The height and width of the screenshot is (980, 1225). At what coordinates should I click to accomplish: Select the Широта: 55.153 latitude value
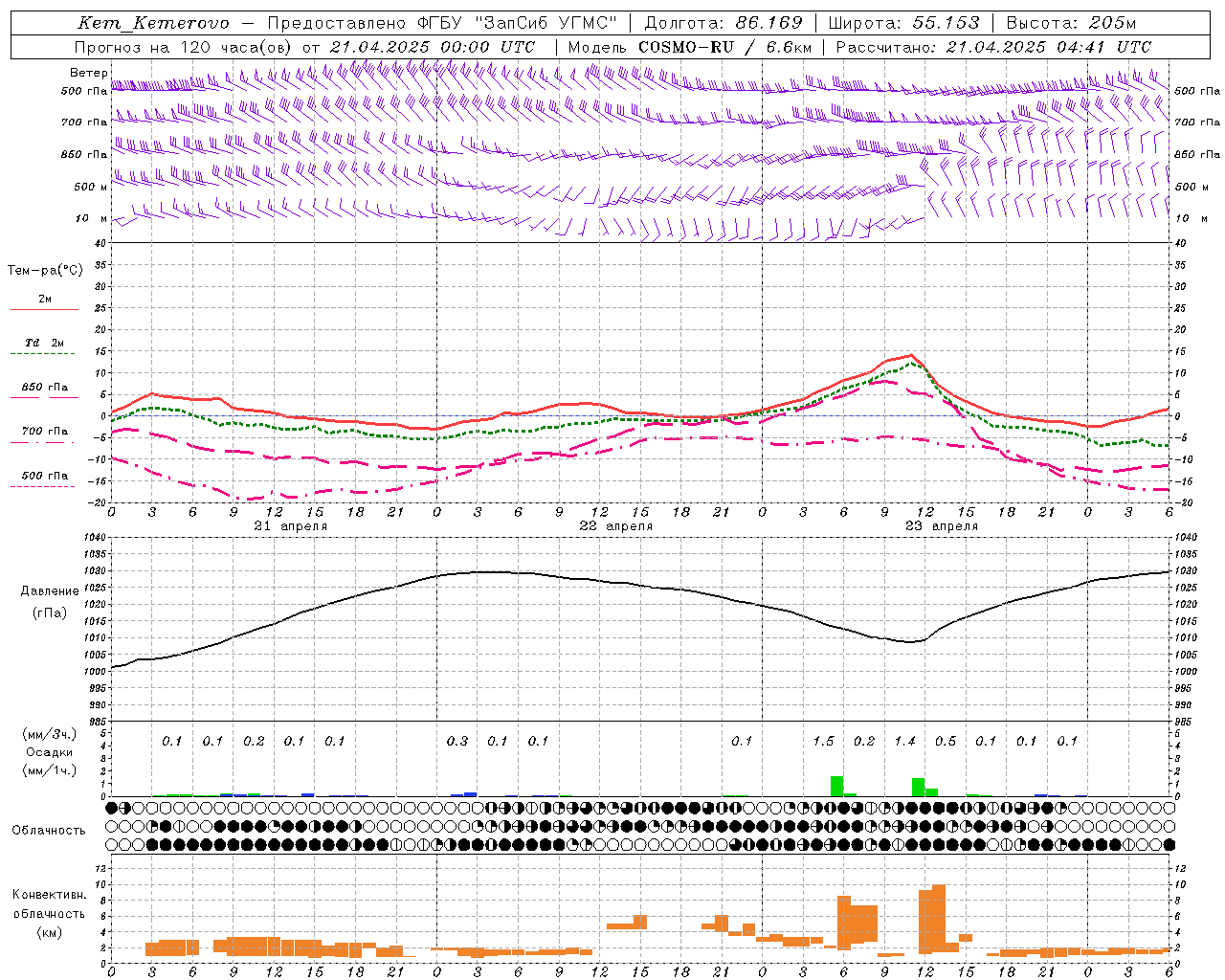(x=903, y=23)
